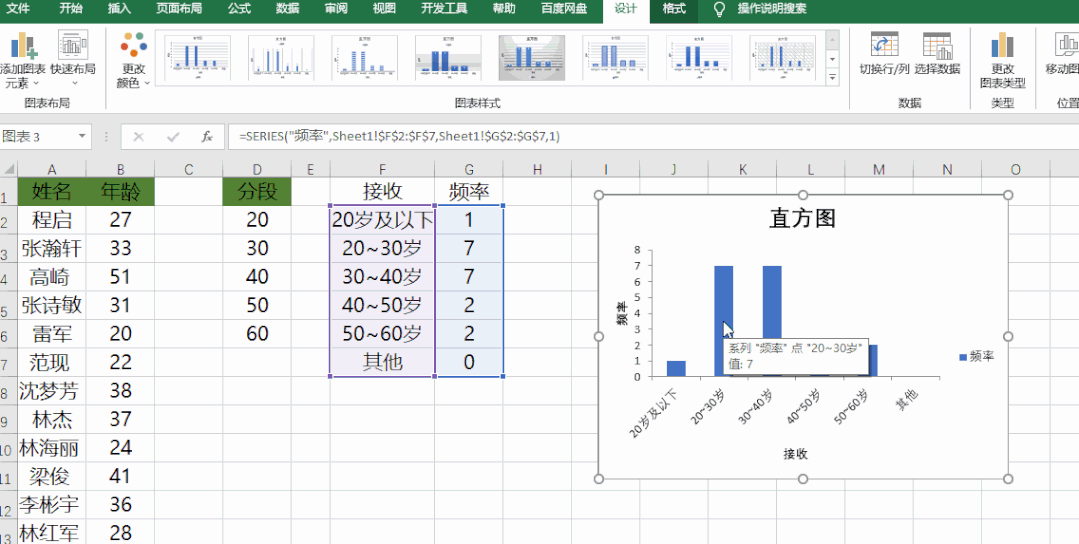
Task: Open Quick Layout (快速布局) icon
Action: pyautogui.click(x=73, y=45)
